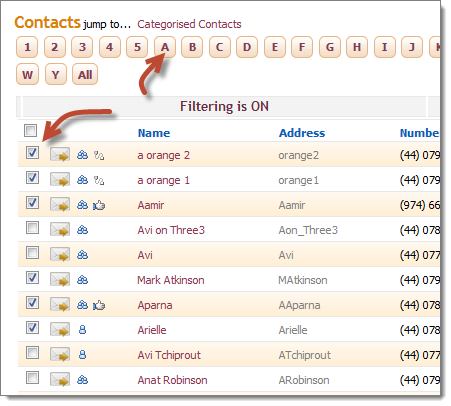This screenshot has height=406, width=451.
Task: Click footprints icon beside a orange 1
Action: 99,180
